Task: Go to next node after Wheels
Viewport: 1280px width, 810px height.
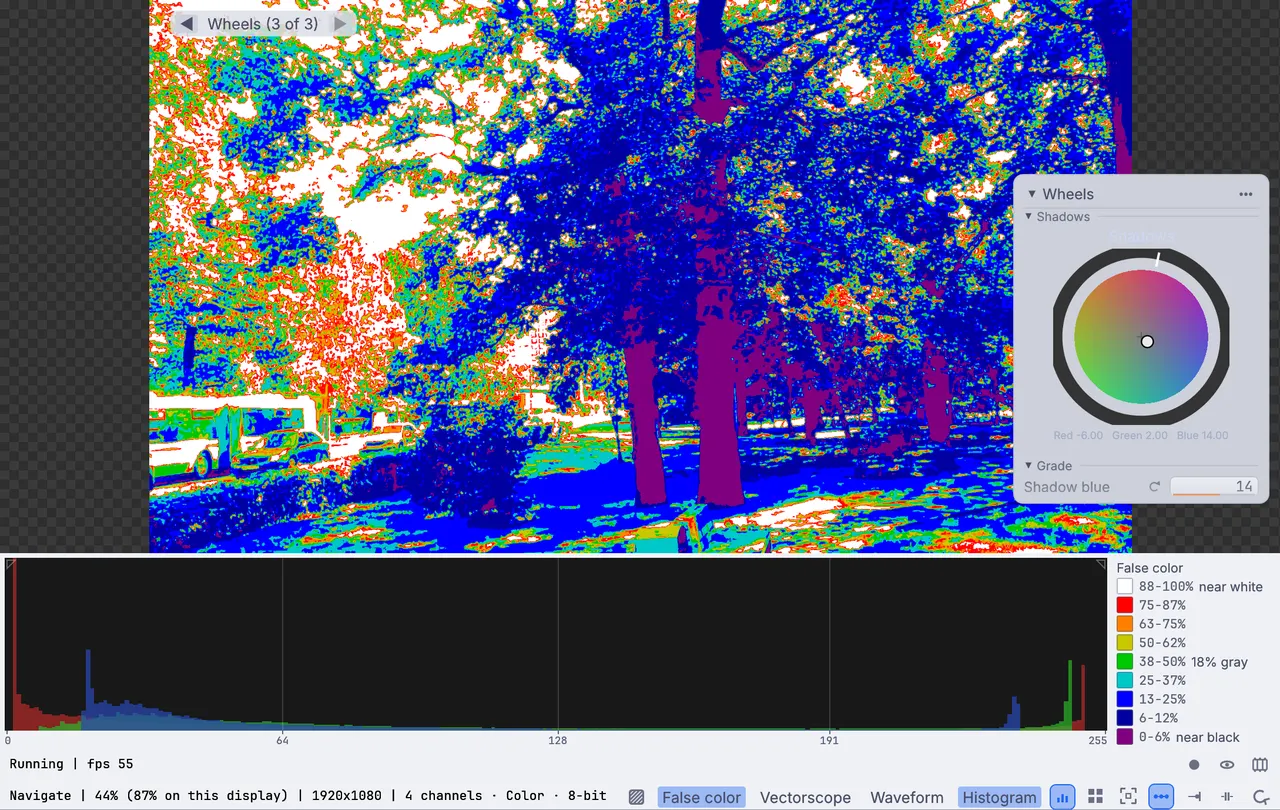Action: pyautogui.click(x=340, y=23)
